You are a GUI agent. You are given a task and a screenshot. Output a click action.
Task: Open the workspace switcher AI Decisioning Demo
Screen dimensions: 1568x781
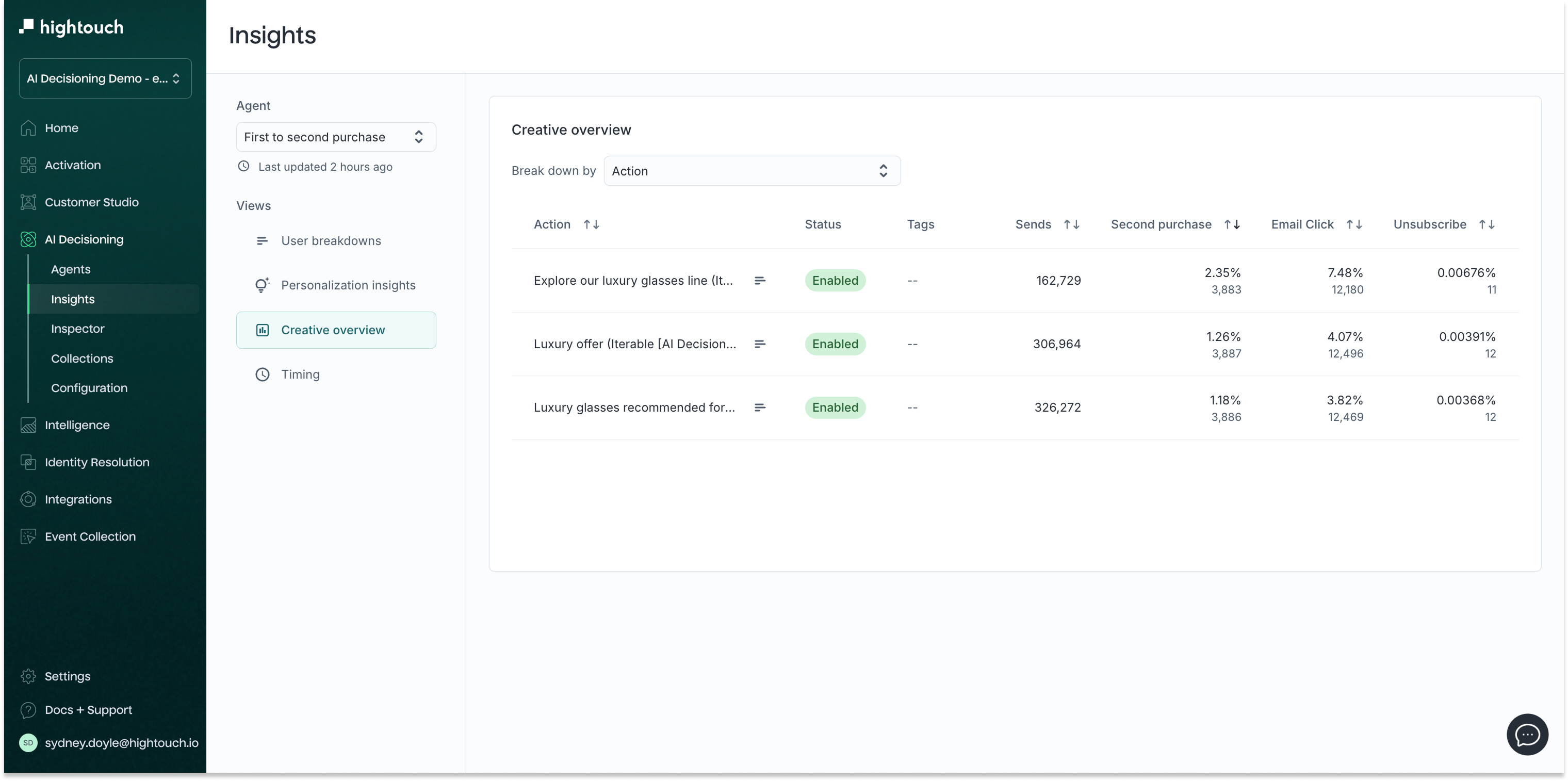coord(105,78)
